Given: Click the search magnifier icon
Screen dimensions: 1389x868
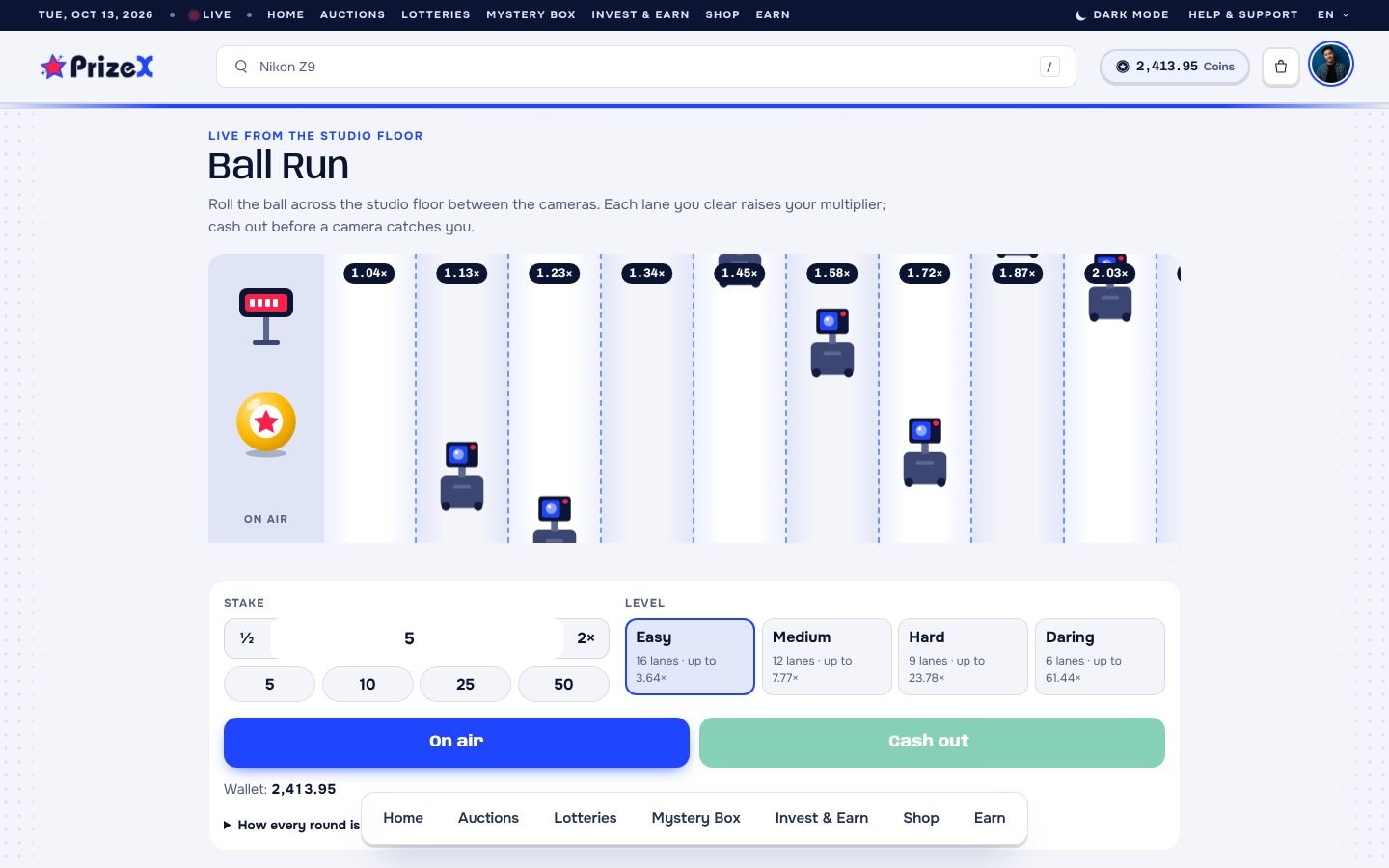Looking at the screenshot, I should pyautogui.click(x=241, y=67).
